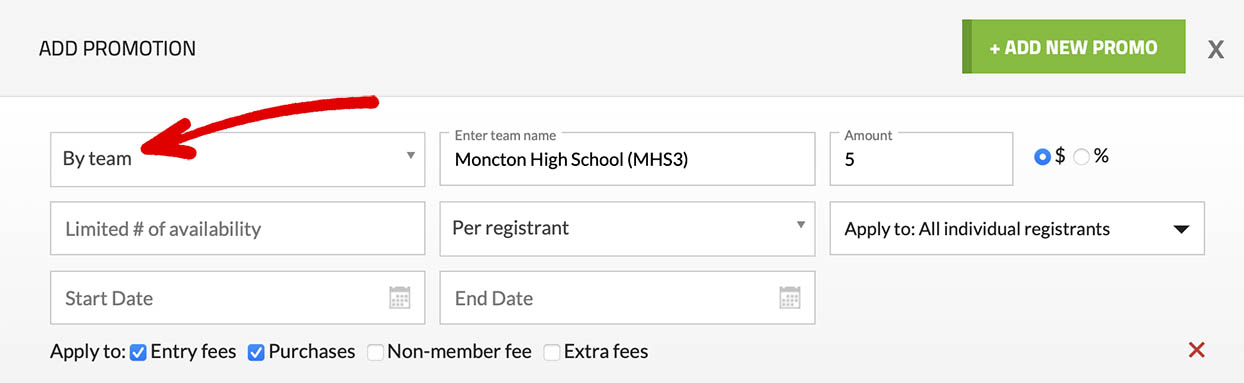This screenshot has width=1244, height=383.
Task: Click the Enter team name field
Action: point(628,159)
